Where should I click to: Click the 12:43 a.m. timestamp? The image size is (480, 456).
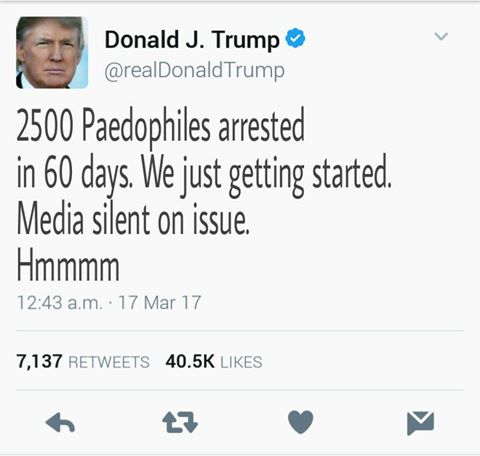click(x=60, y=303)
